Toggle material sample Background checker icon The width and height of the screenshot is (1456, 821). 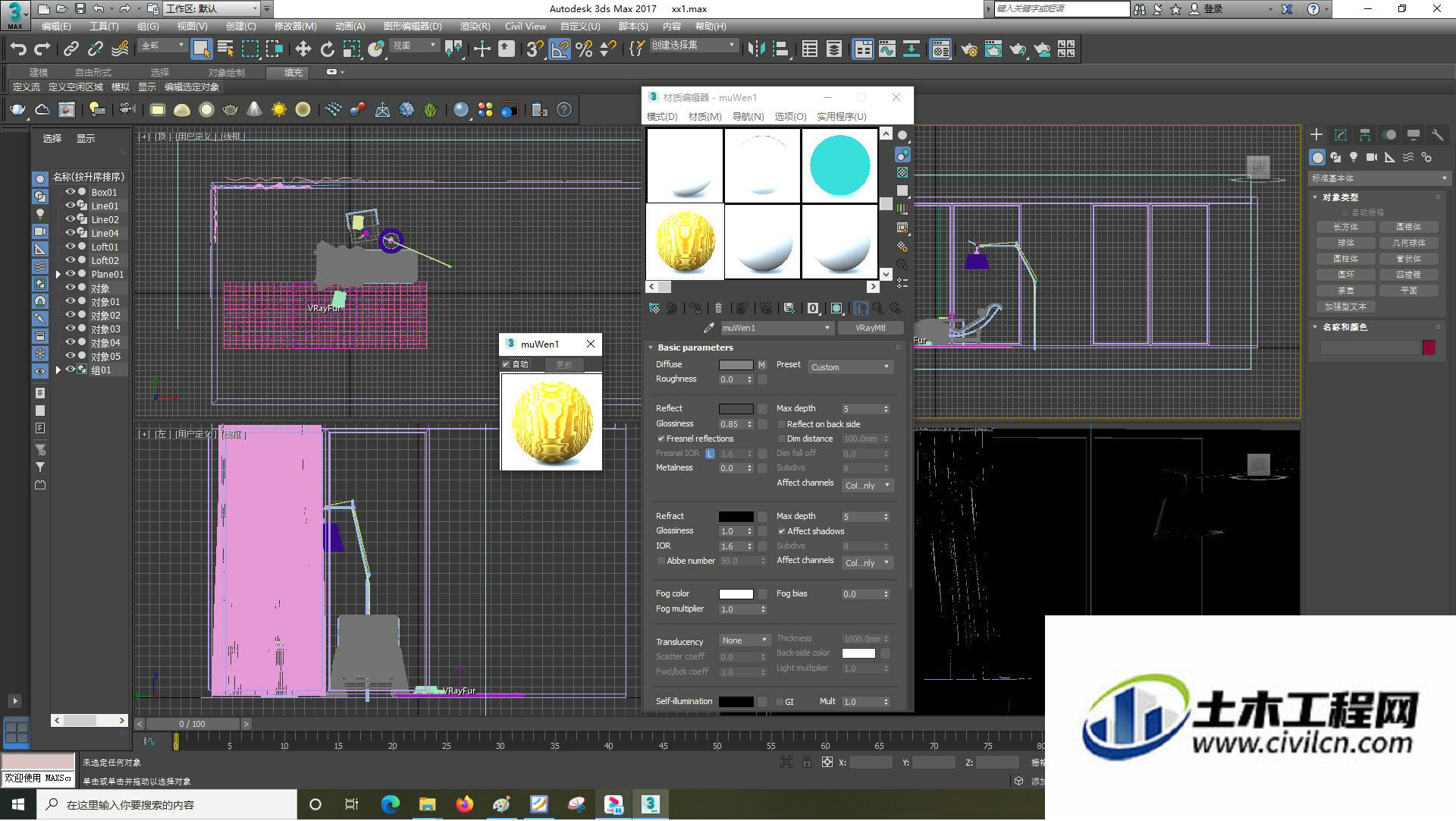click(902, 173)
